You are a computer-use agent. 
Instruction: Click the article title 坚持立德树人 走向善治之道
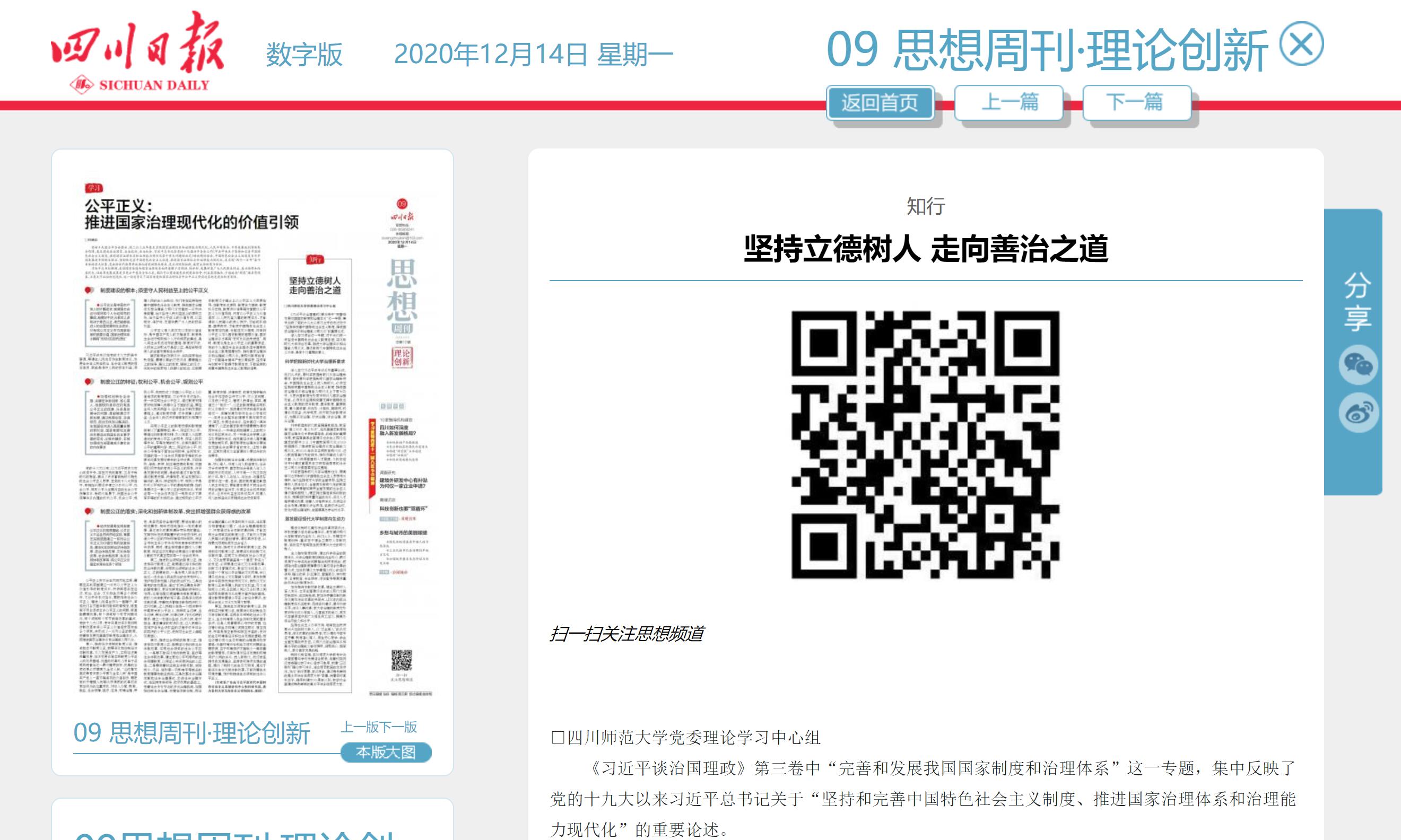pyautogui.click(x=926, y=249)
